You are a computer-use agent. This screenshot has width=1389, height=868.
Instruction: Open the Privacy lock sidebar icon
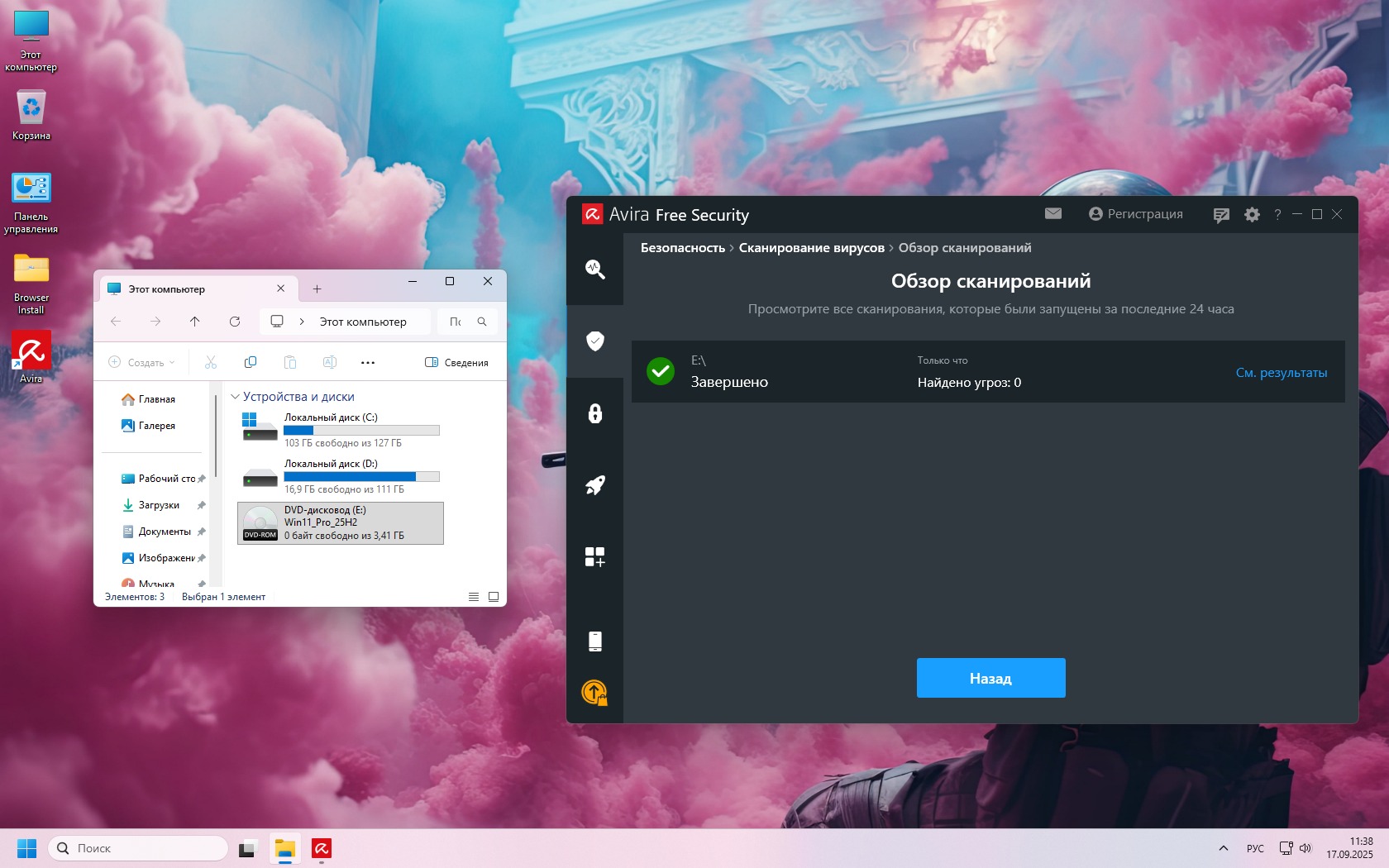click(595, 413)
